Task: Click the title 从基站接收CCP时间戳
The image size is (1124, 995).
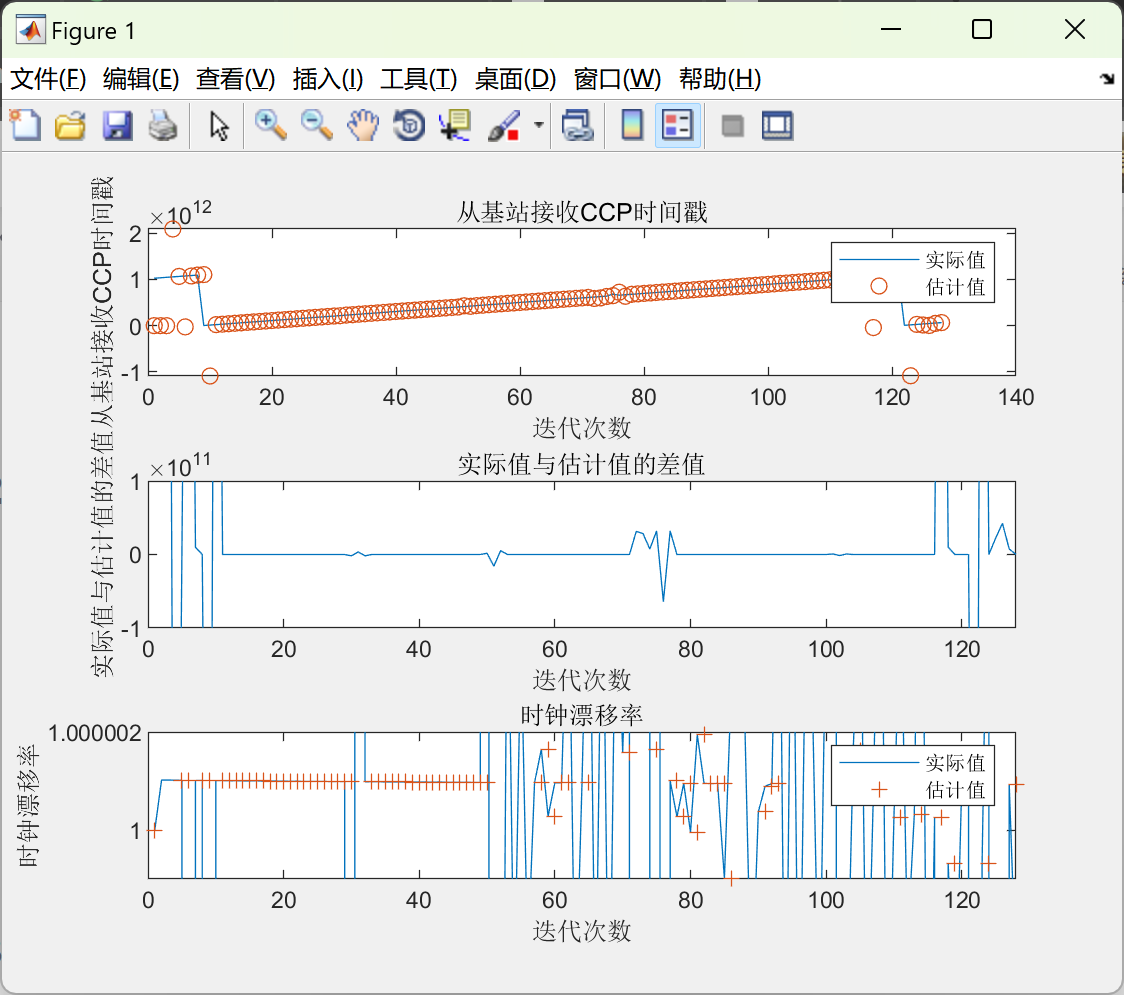Action: click(x=582, y=212)
